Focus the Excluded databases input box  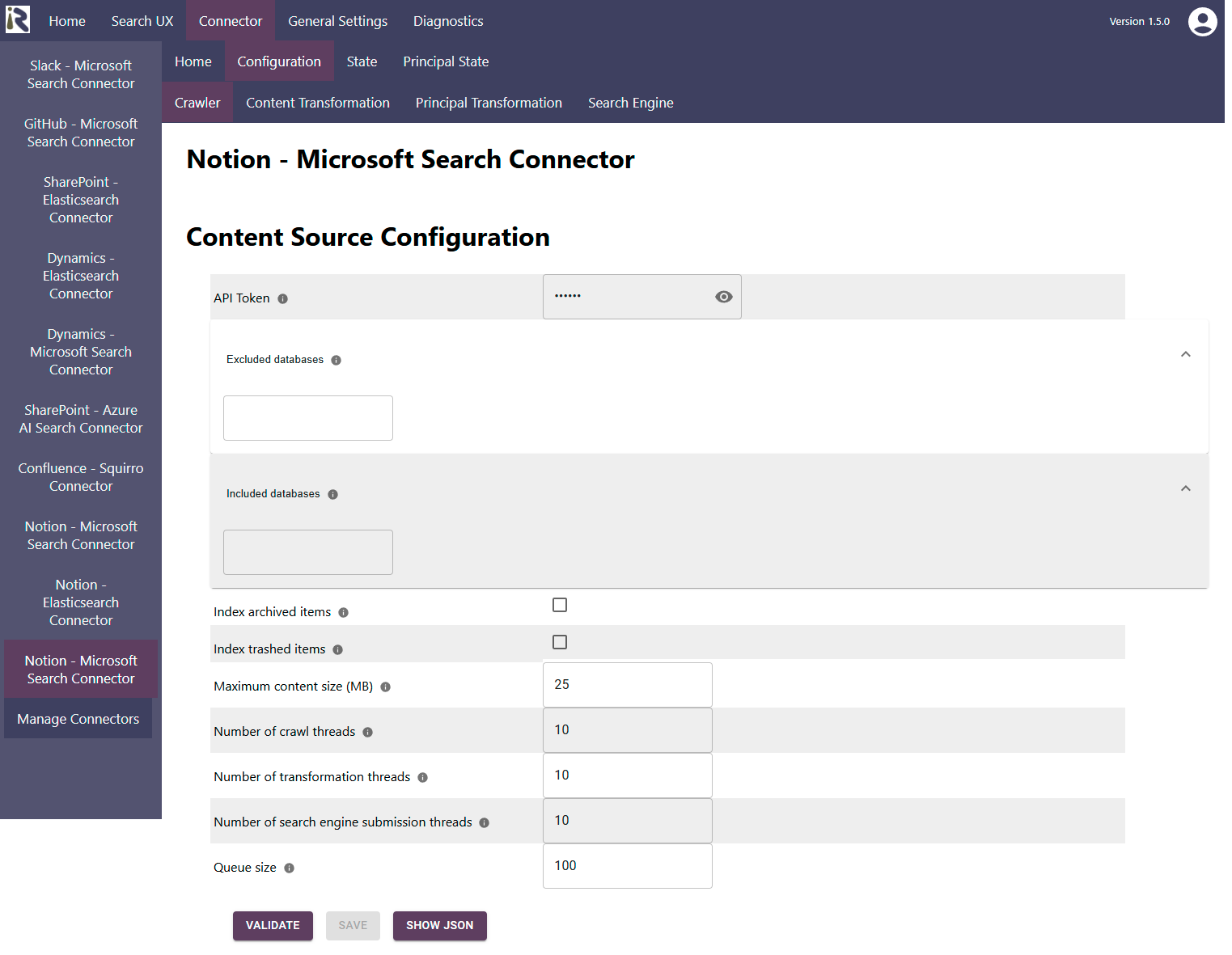(308, 418)
